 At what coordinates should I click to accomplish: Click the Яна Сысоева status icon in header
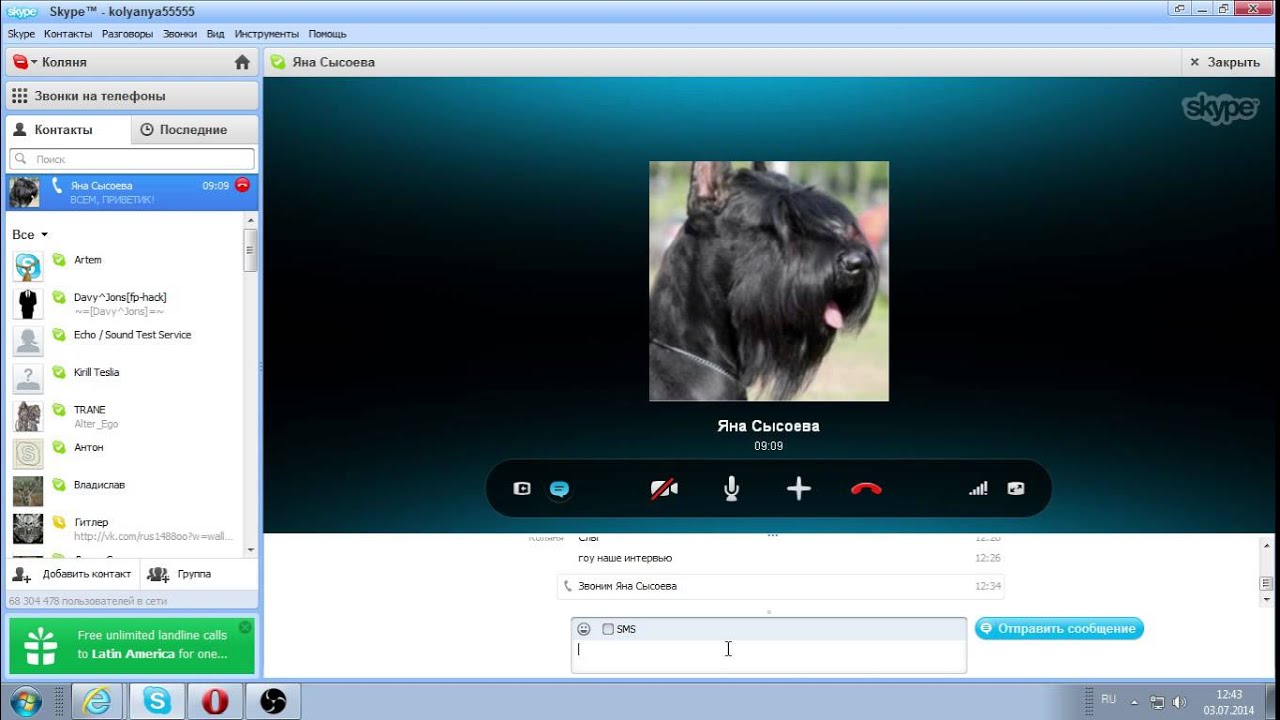pyautogui.click(x=278, y=62)
